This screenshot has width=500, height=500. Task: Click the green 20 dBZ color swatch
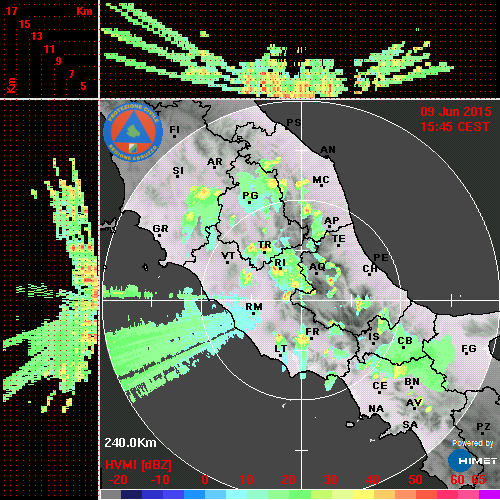pos(300,494)
